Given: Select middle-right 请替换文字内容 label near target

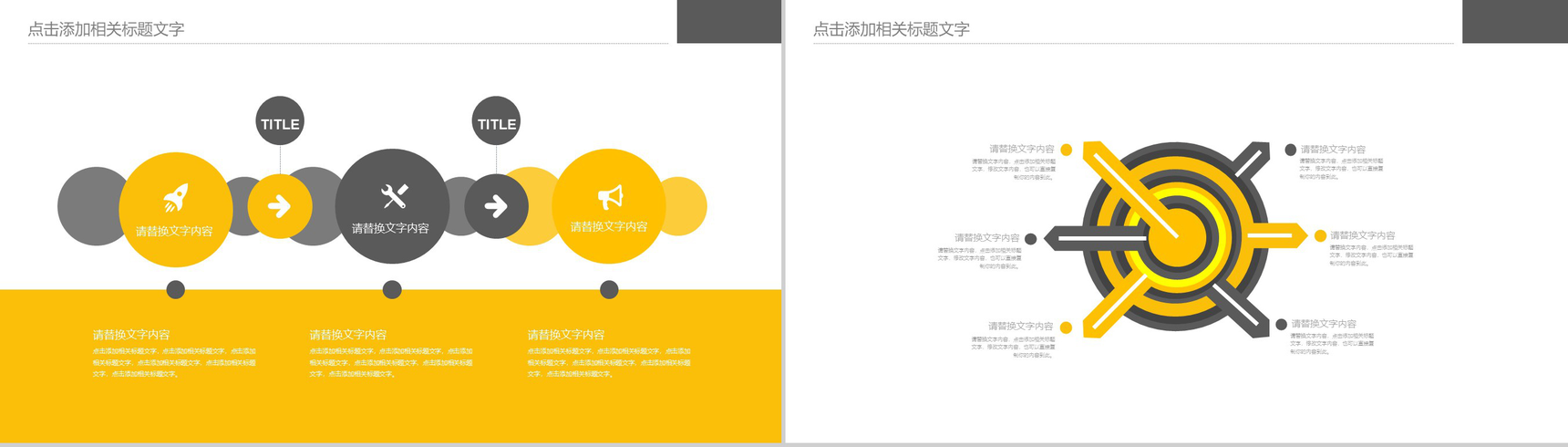Looking at the screenshot, I should (x=1363, y=235).
